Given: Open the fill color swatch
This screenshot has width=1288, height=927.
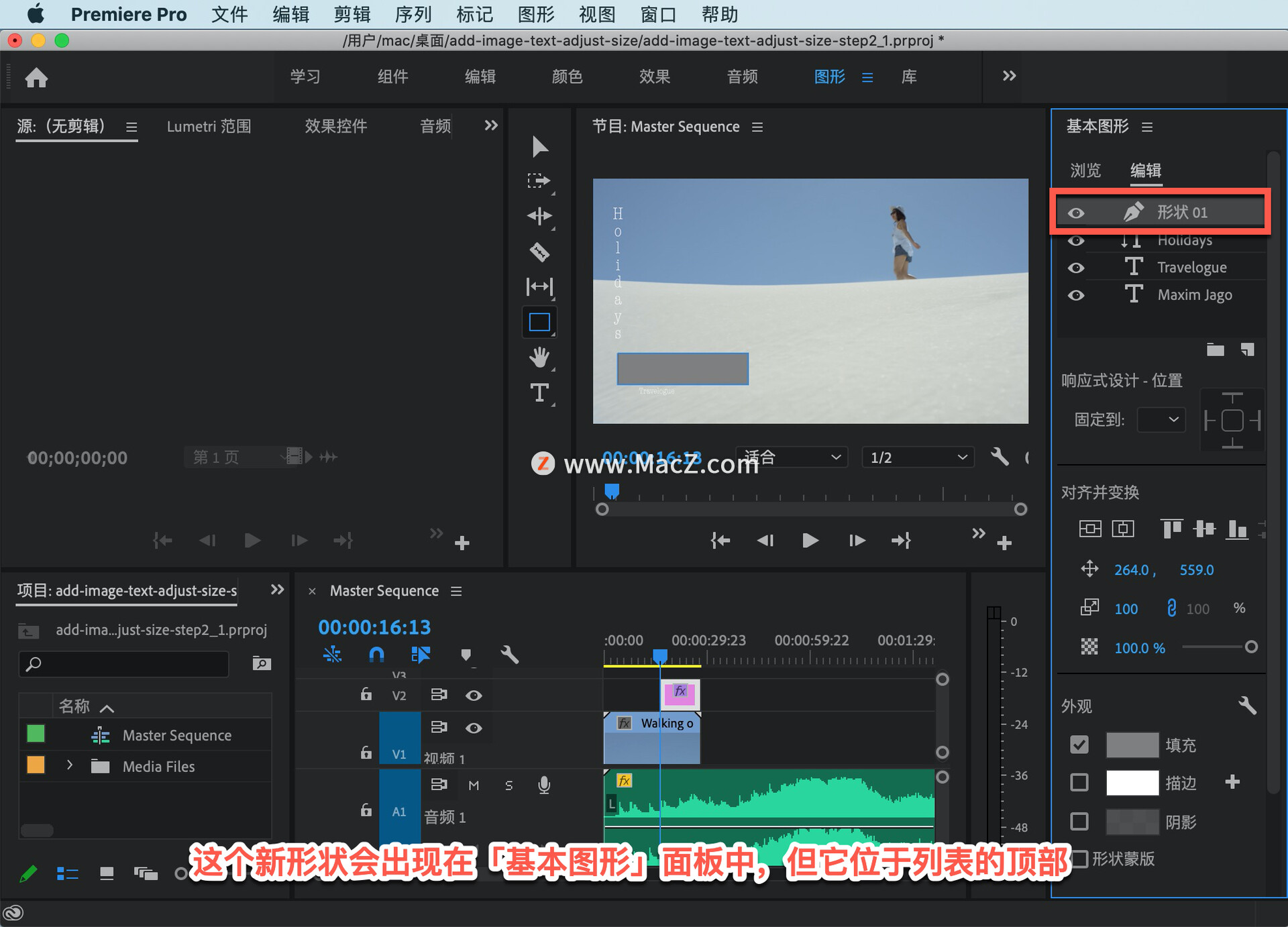Looking at the screenshot, I should click(1132, 745).
